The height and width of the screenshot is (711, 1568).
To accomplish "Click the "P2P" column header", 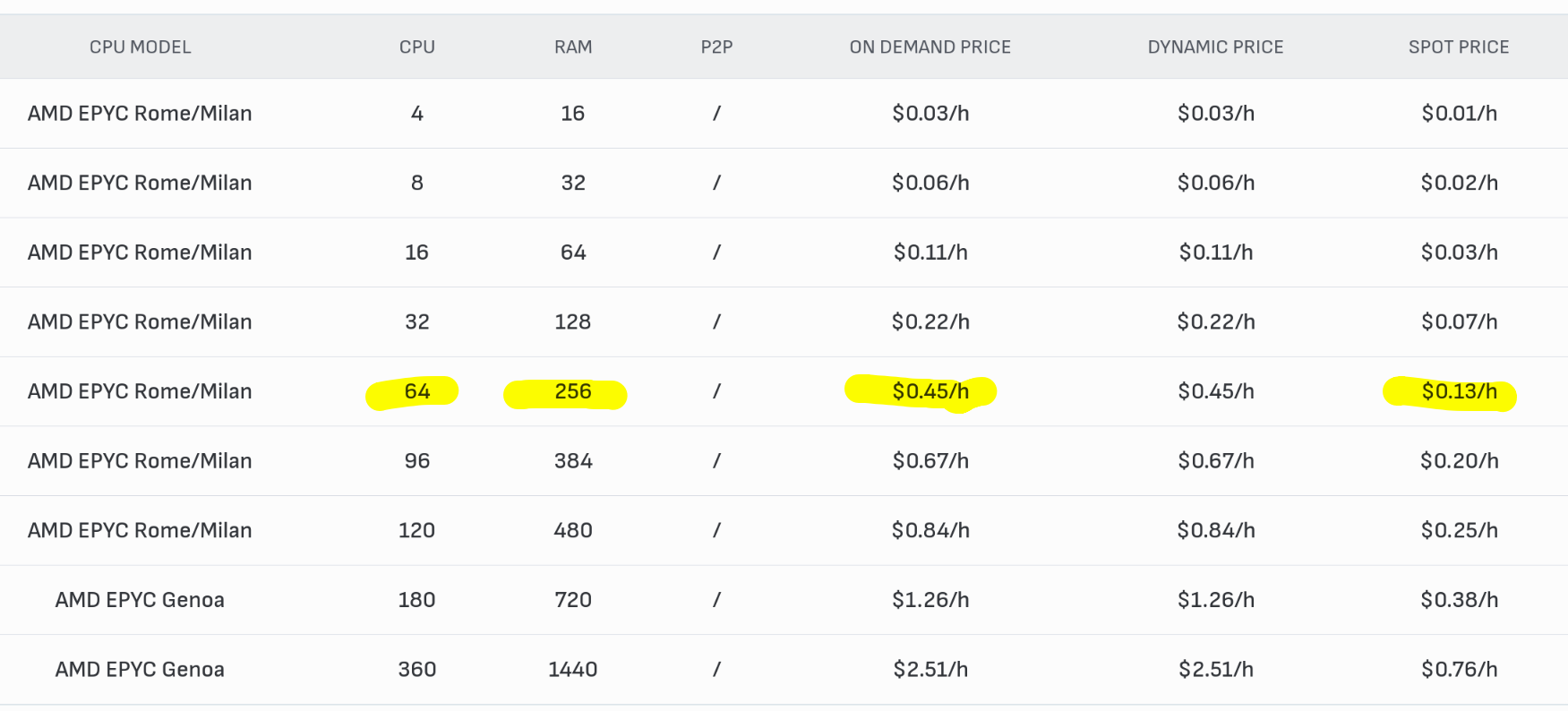I will point(716,47).
